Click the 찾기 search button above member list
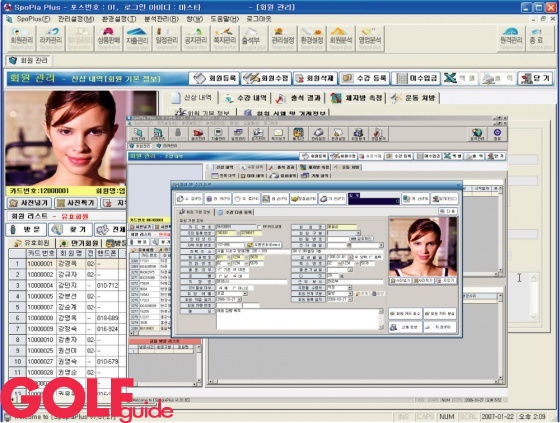This screenshot has height=423, width=560. [70, 229]
